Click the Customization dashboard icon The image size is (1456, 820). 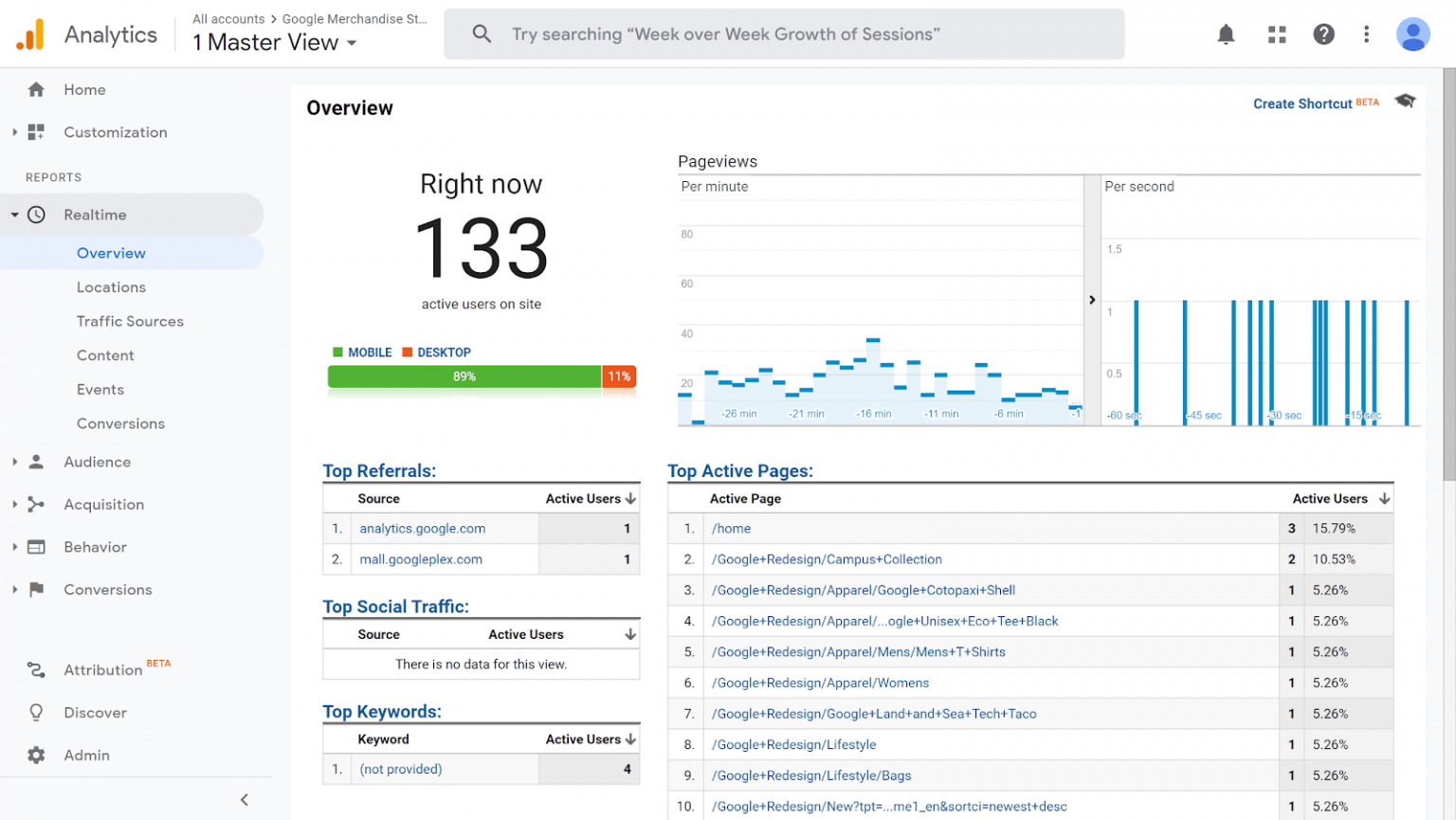click(36, 132)
